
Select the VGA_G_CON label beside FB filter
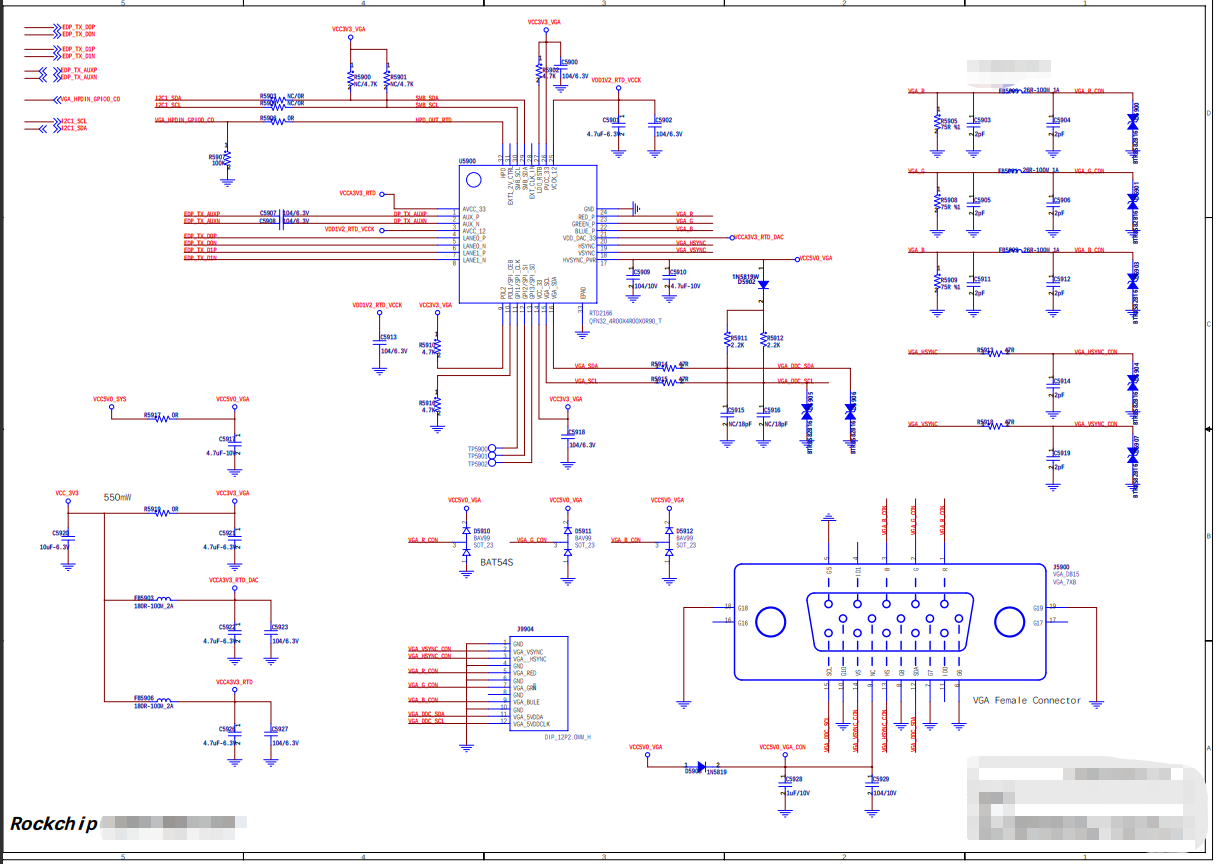tap(1089, 171)
